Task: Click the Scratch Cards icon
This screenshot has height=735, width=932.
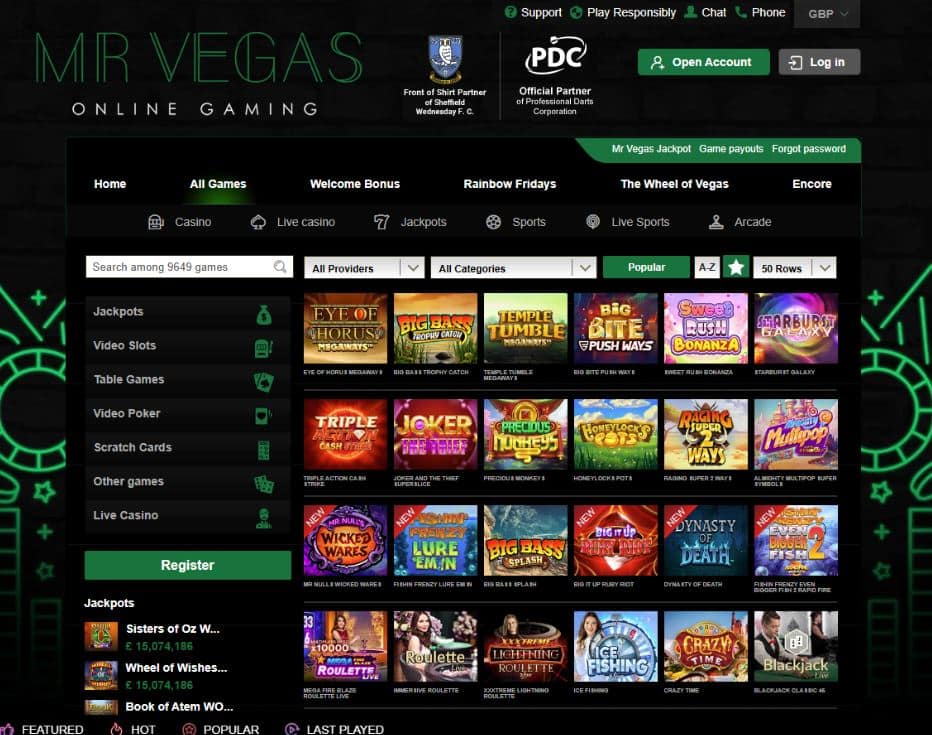Action: (x=263, y=450)
